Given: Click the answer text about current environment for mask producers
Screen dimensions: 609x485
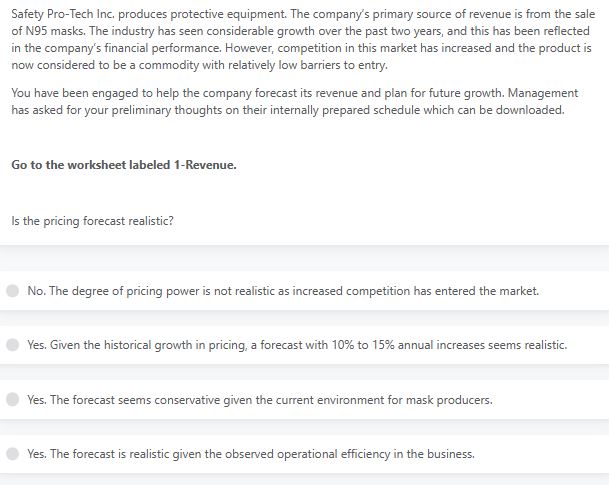Looking at the screenshot, I should pos(260,400).
